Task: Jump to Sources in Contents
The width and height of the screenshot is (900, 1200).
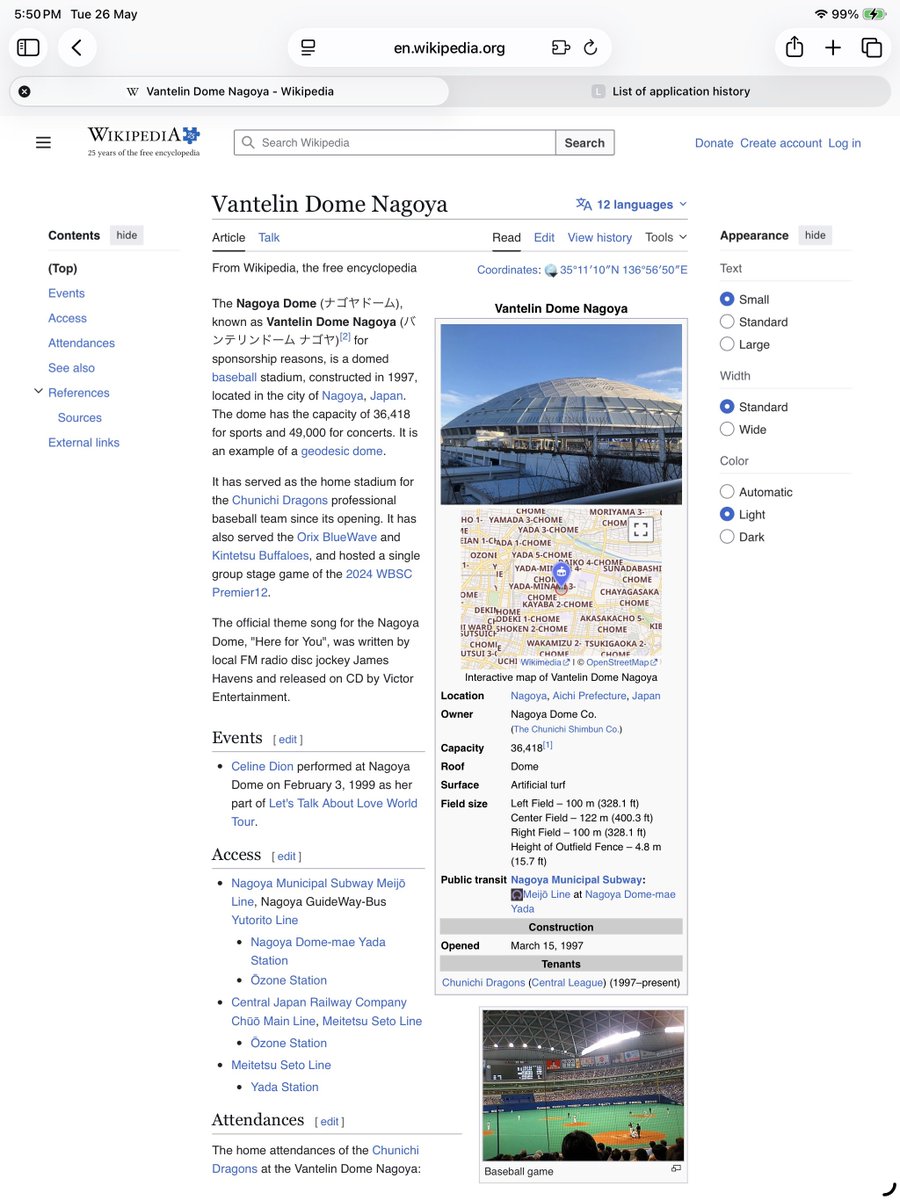Action: pyautogui.click(x=80, y=417)
